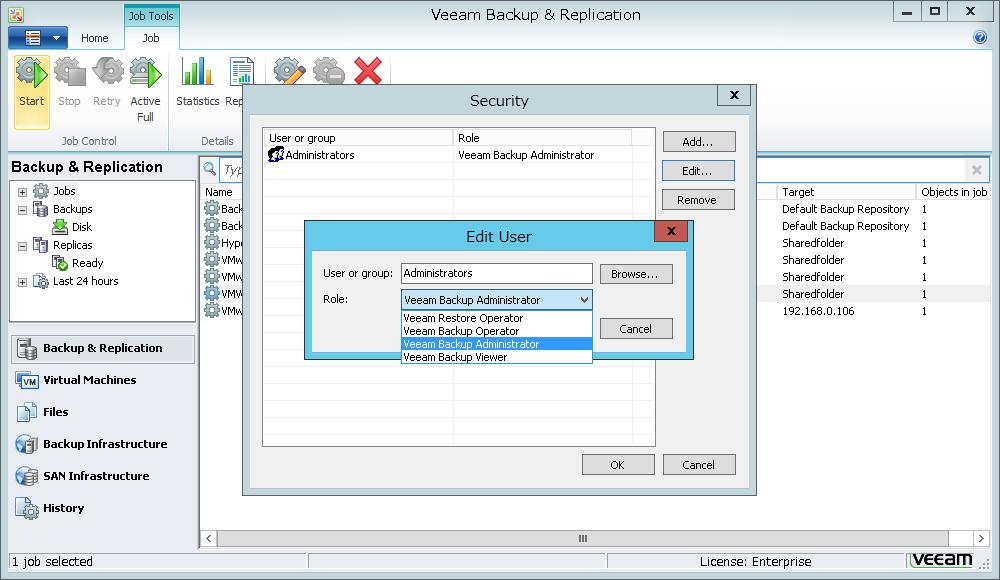The width and height of the screenshot is (1000, 580).
Task: Click Add... in Security dialog
Action: (x=699, y=142)
